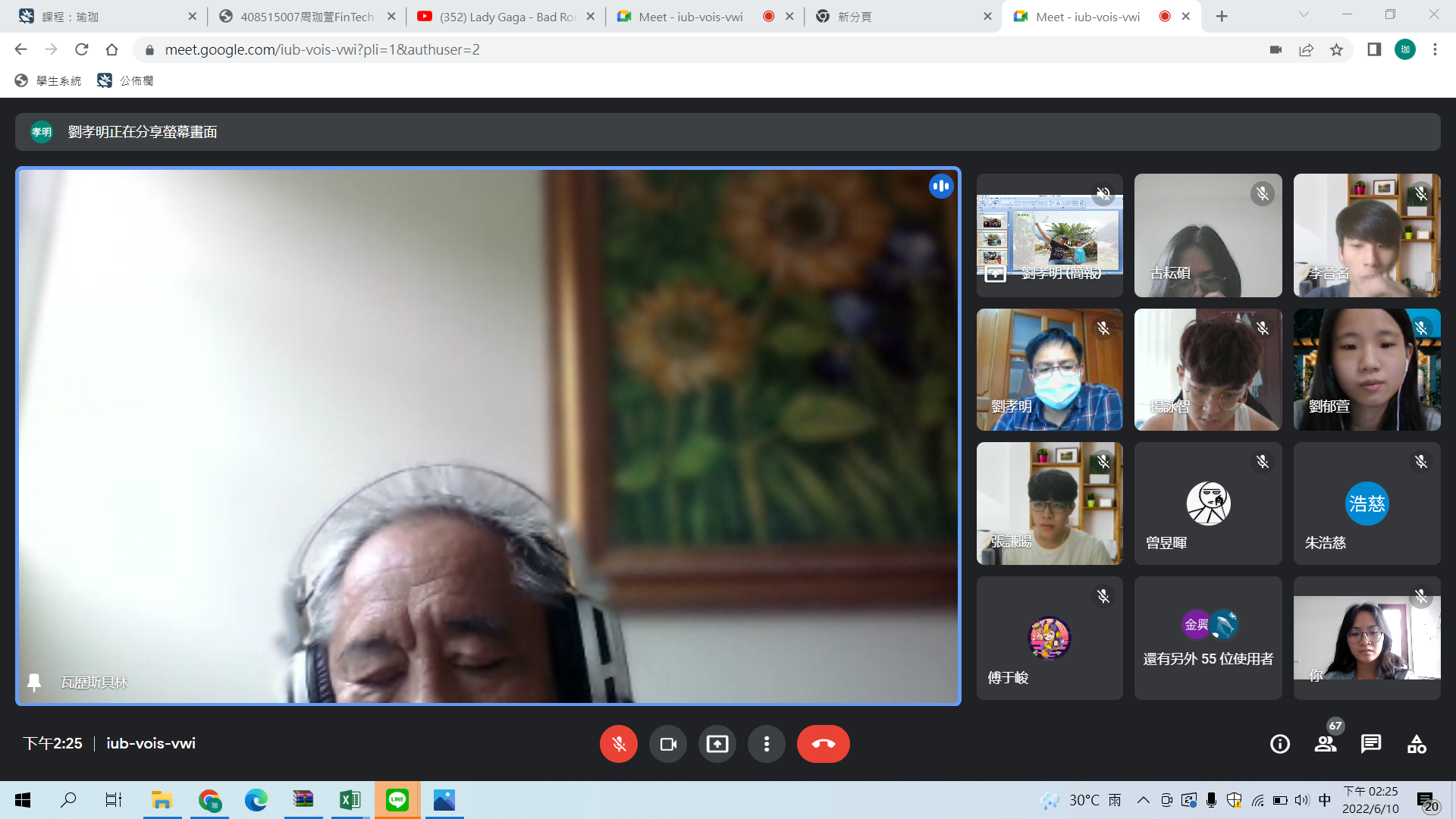Viewport: 1456px width, 819px height.
Task: Hang up with the red leave call button
Action: click(x=823, y=744)
